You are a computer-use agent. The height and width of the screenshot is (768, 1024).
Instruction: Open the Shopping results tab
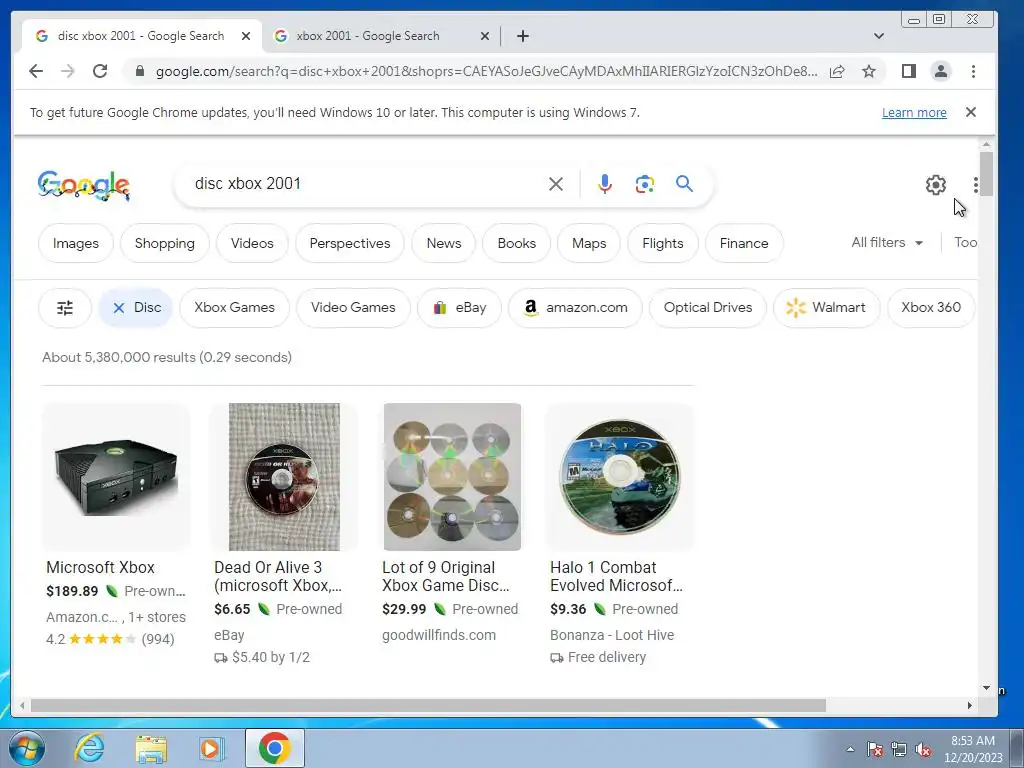click(165, 243)
